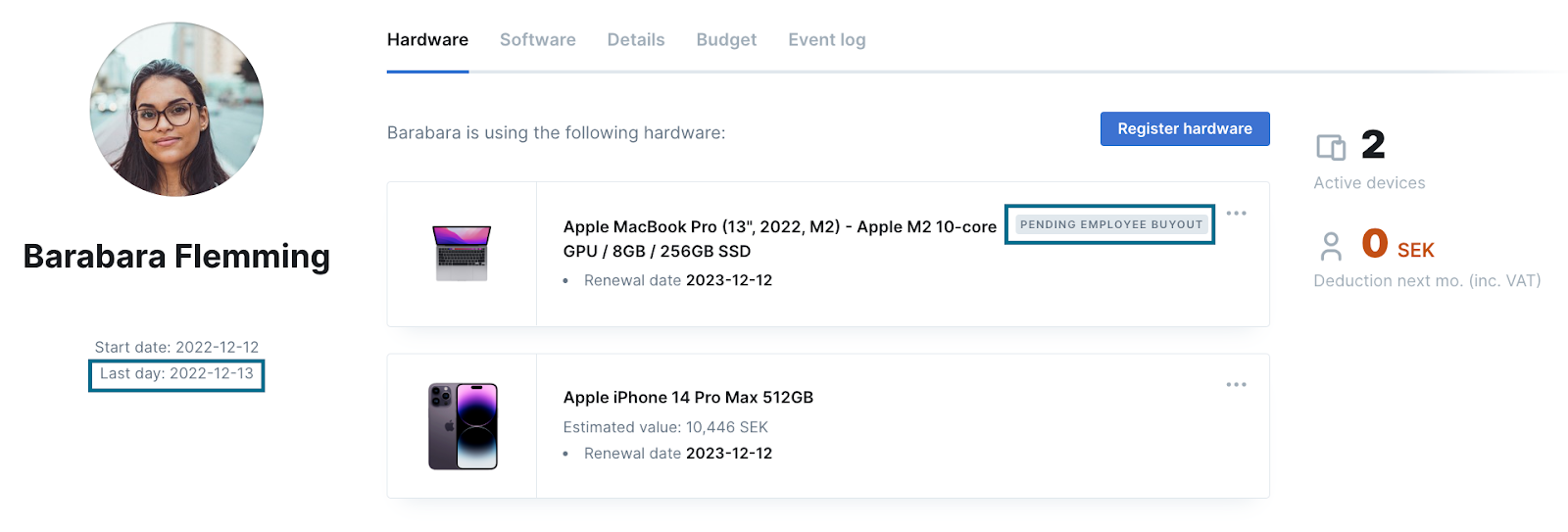Click Start date: 2022-12-12
Screen dimensions: 1568x532
point(176,347)
